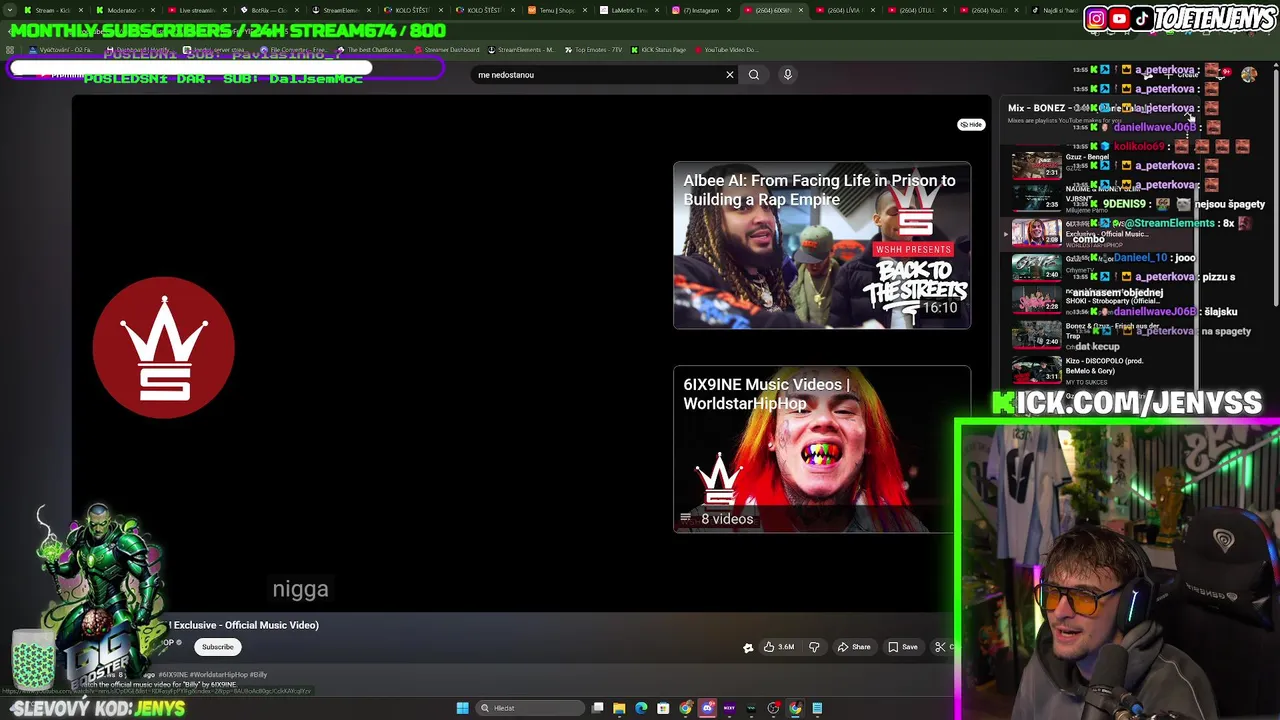Open the Albee Al end-screen video card

822,246
